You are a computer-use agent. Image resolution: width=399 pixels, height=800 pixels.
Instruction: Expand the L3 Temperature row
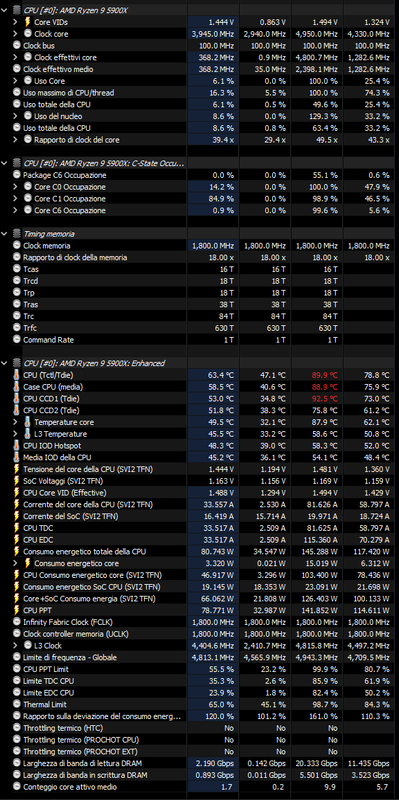tap(16, 434)
